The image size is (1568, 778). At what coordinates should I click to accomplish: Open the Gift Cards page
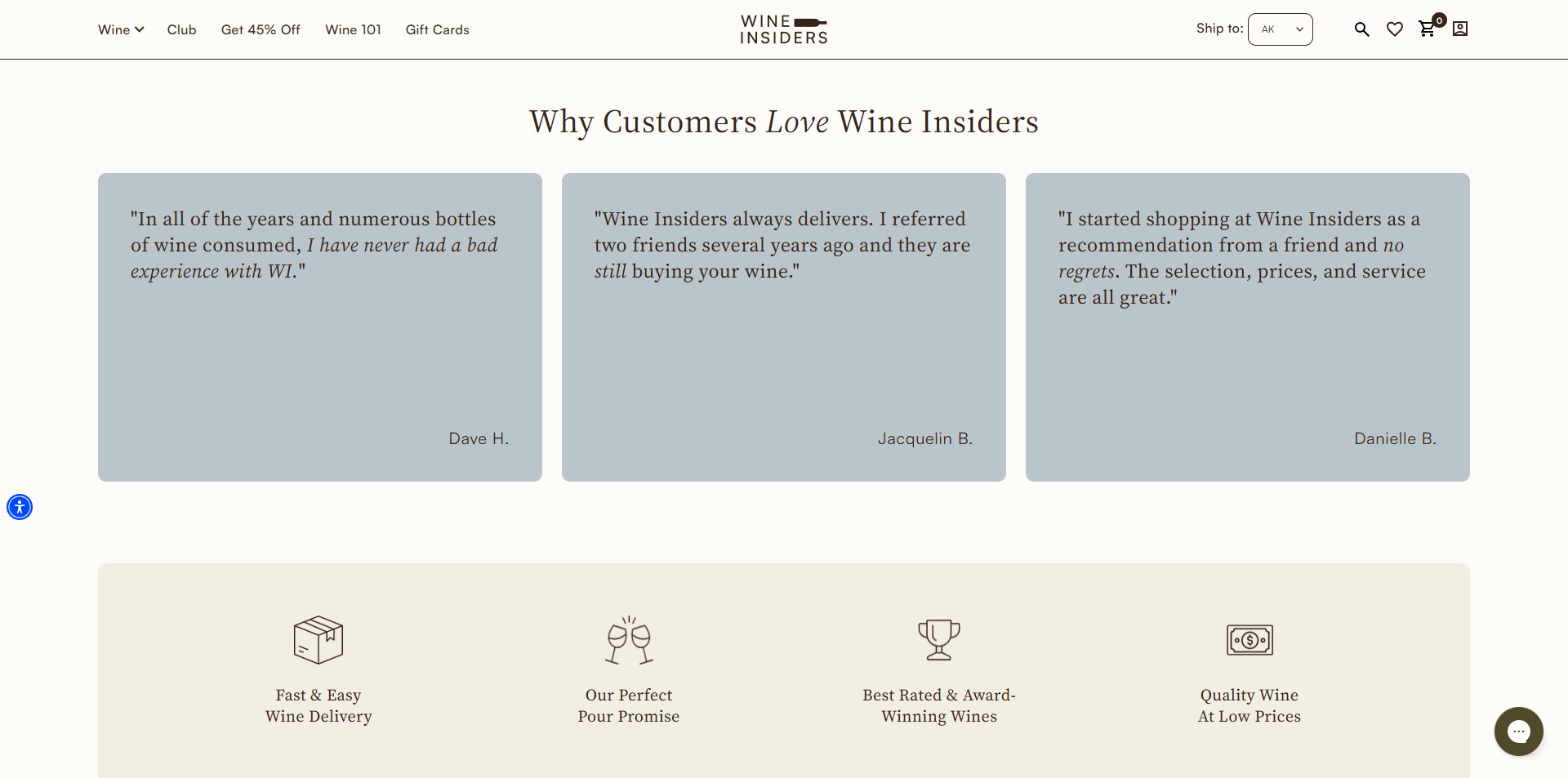[x=437, y=29]
